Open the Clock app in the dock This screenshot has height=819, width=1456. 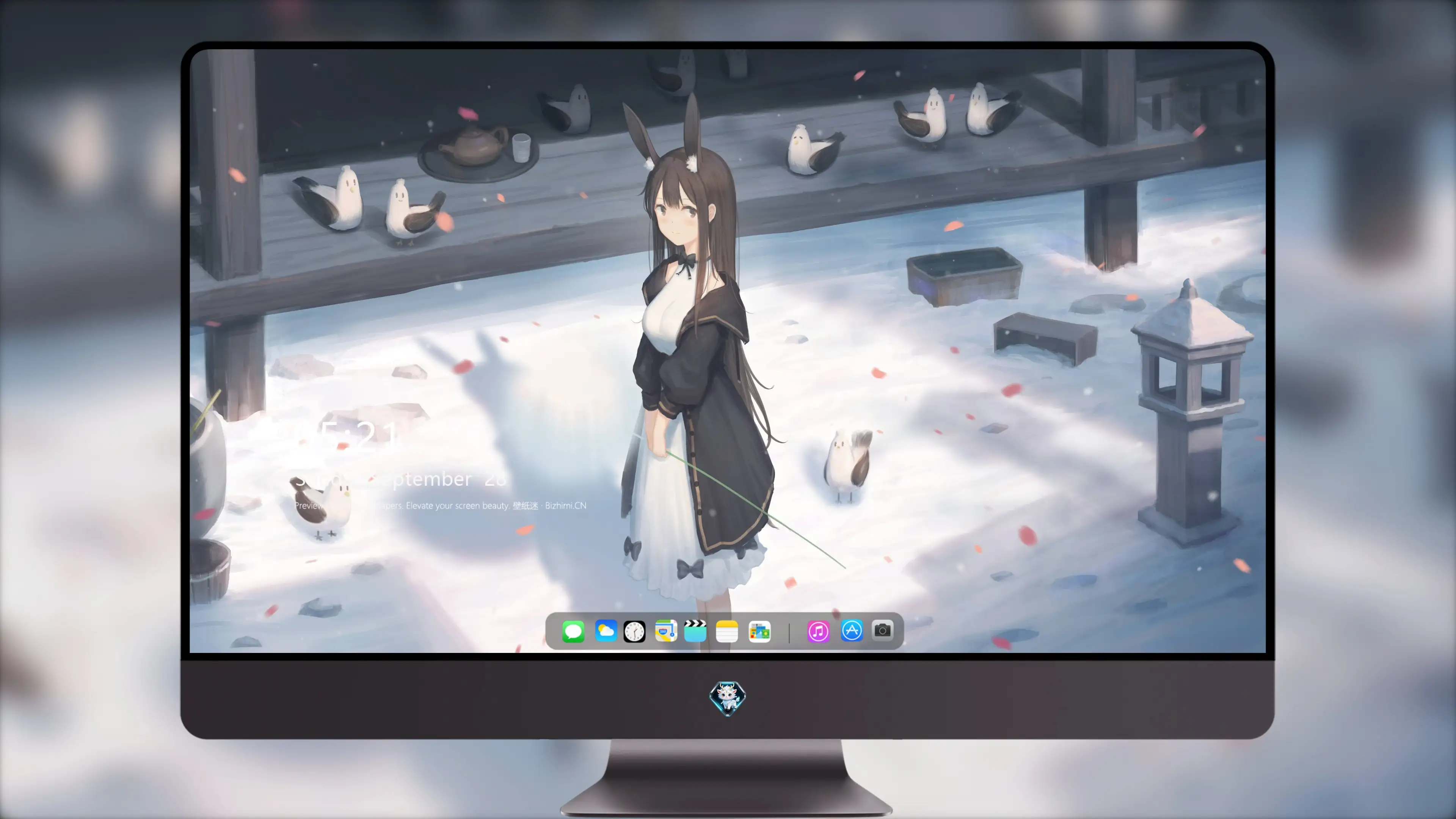coord(634,631)
